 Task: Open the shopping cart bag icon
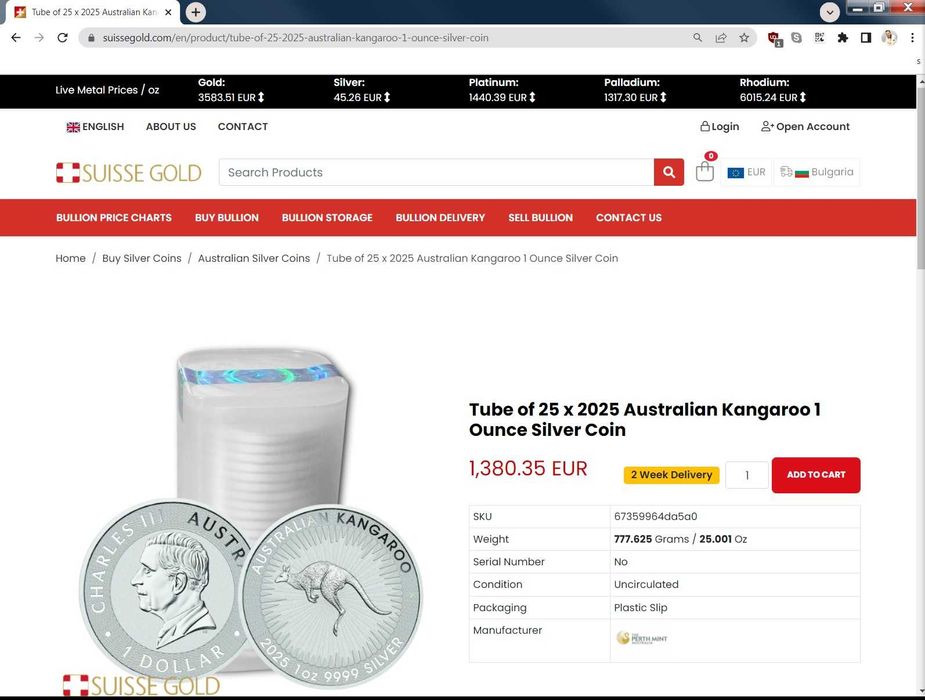click(704, 172)
